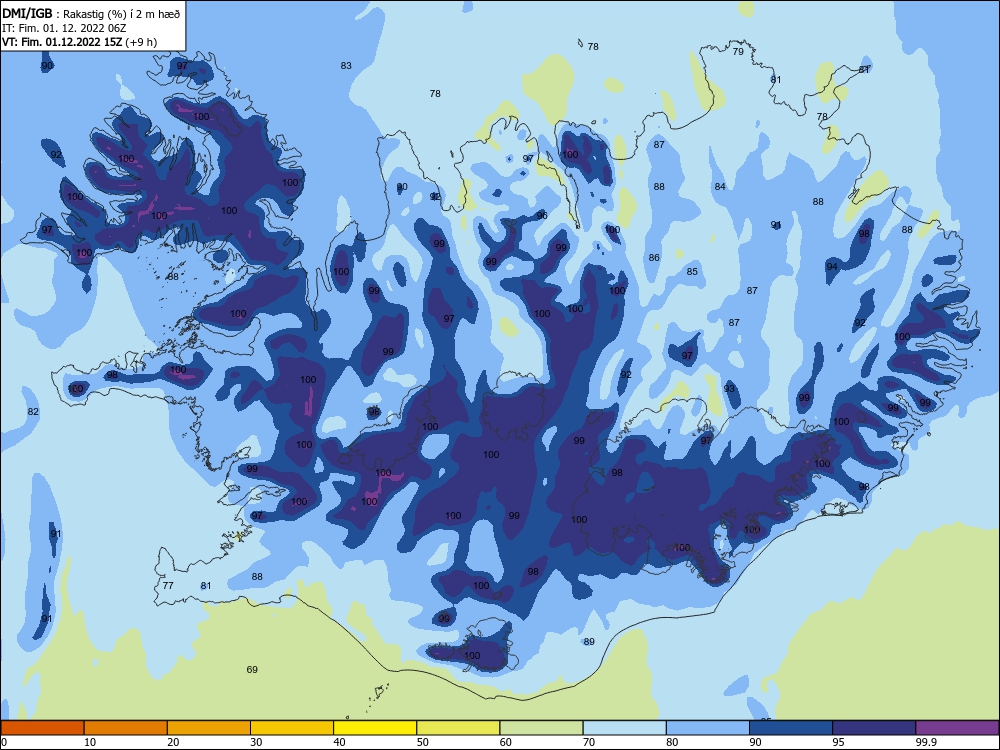Click the '95' legend scale label
Screen dimensions: 1000x750
[839, 742]
